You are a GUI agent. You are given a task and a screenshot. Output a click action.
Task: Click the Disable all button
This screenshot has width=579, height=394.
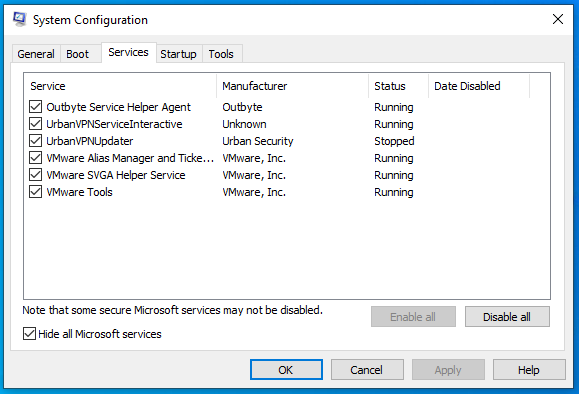coord(507,317)
